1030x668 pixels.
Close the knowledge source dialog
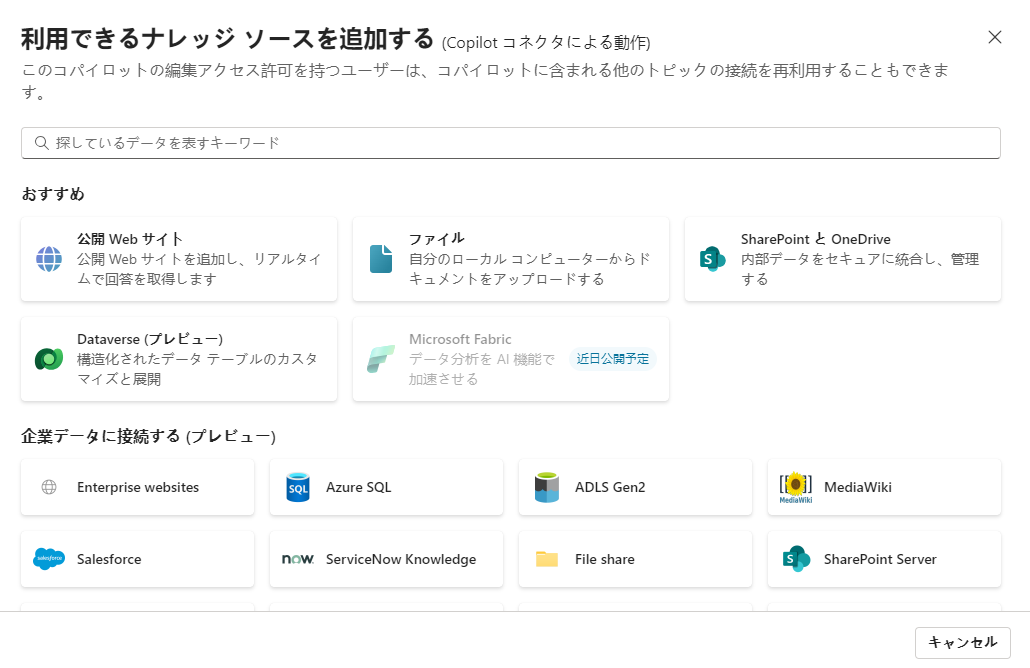[x=995, y=37]
